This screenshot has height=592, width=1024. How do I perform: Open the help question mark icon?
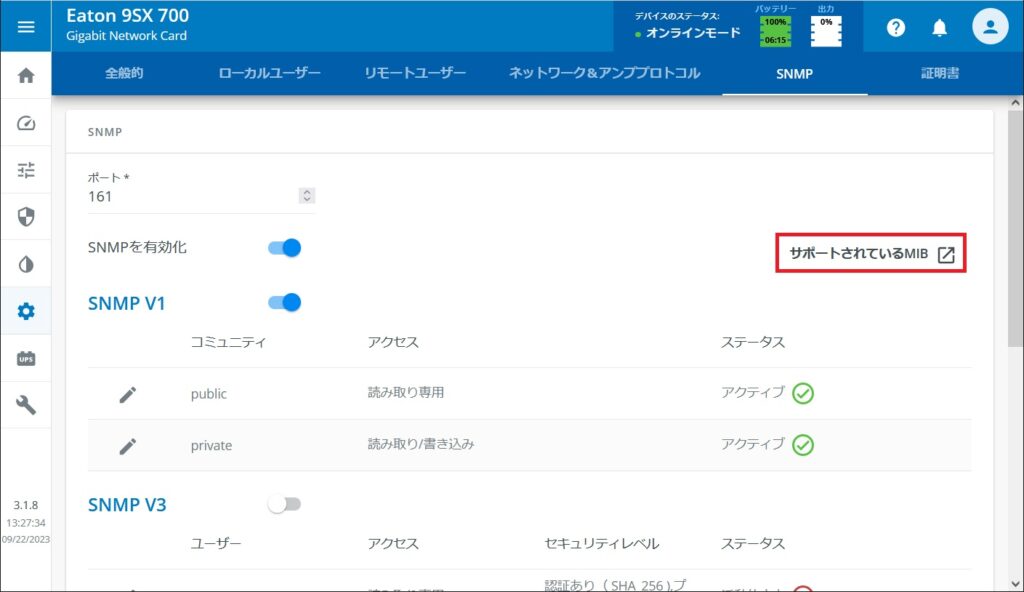[x=896, y=27]
